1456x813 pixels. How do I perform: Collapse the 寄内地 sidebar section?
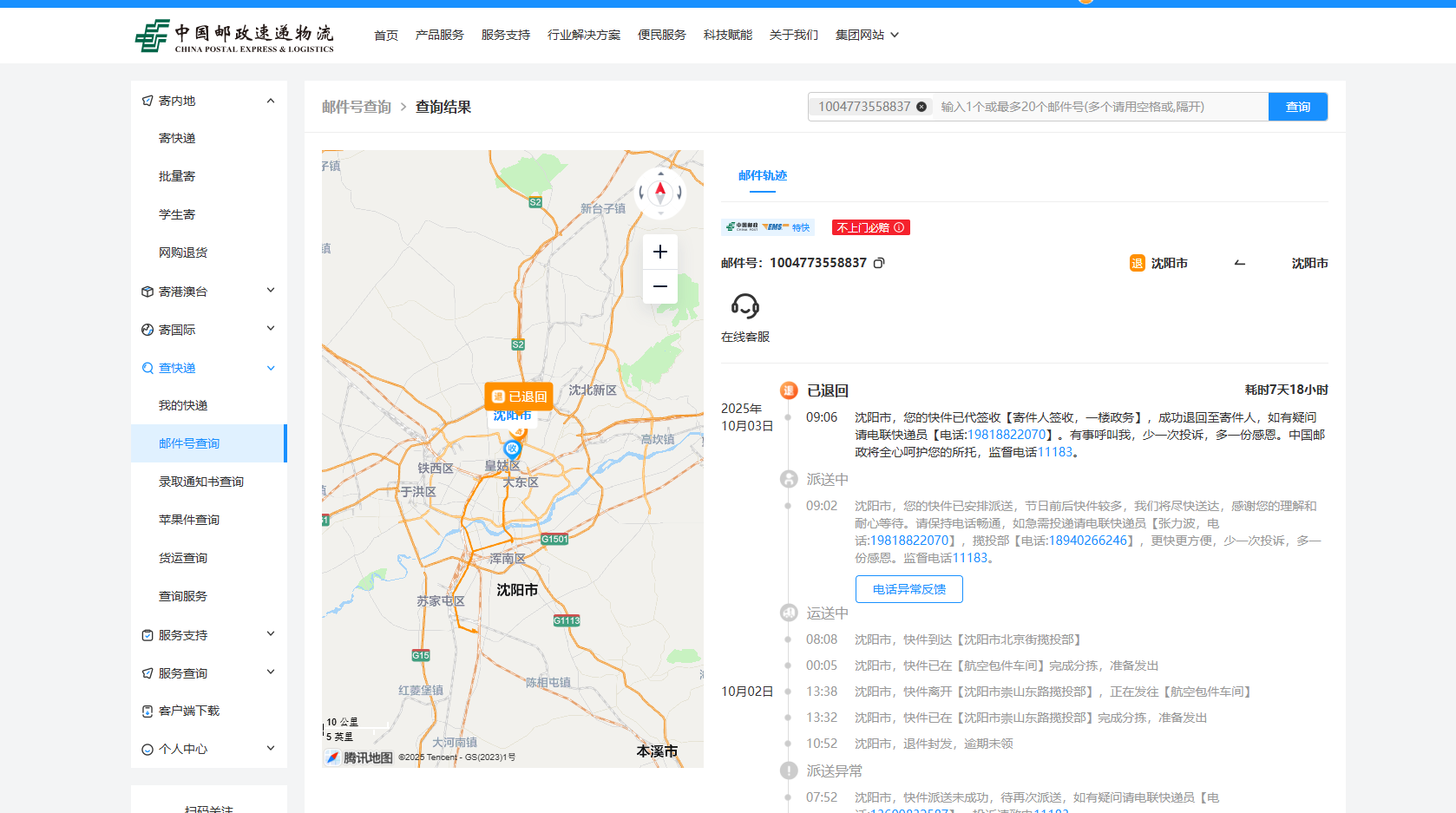click(x=271, y=101)
